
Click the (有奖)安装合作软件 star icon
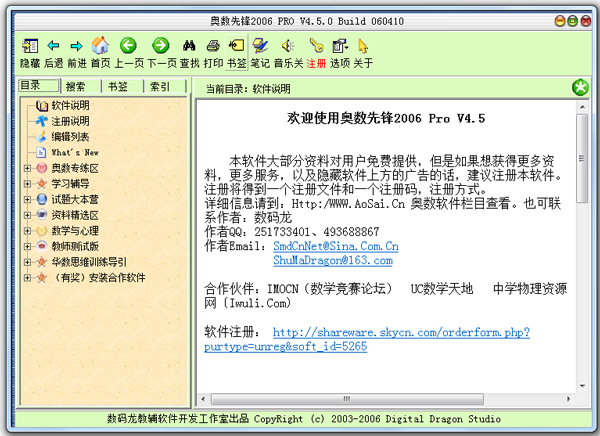42,278
